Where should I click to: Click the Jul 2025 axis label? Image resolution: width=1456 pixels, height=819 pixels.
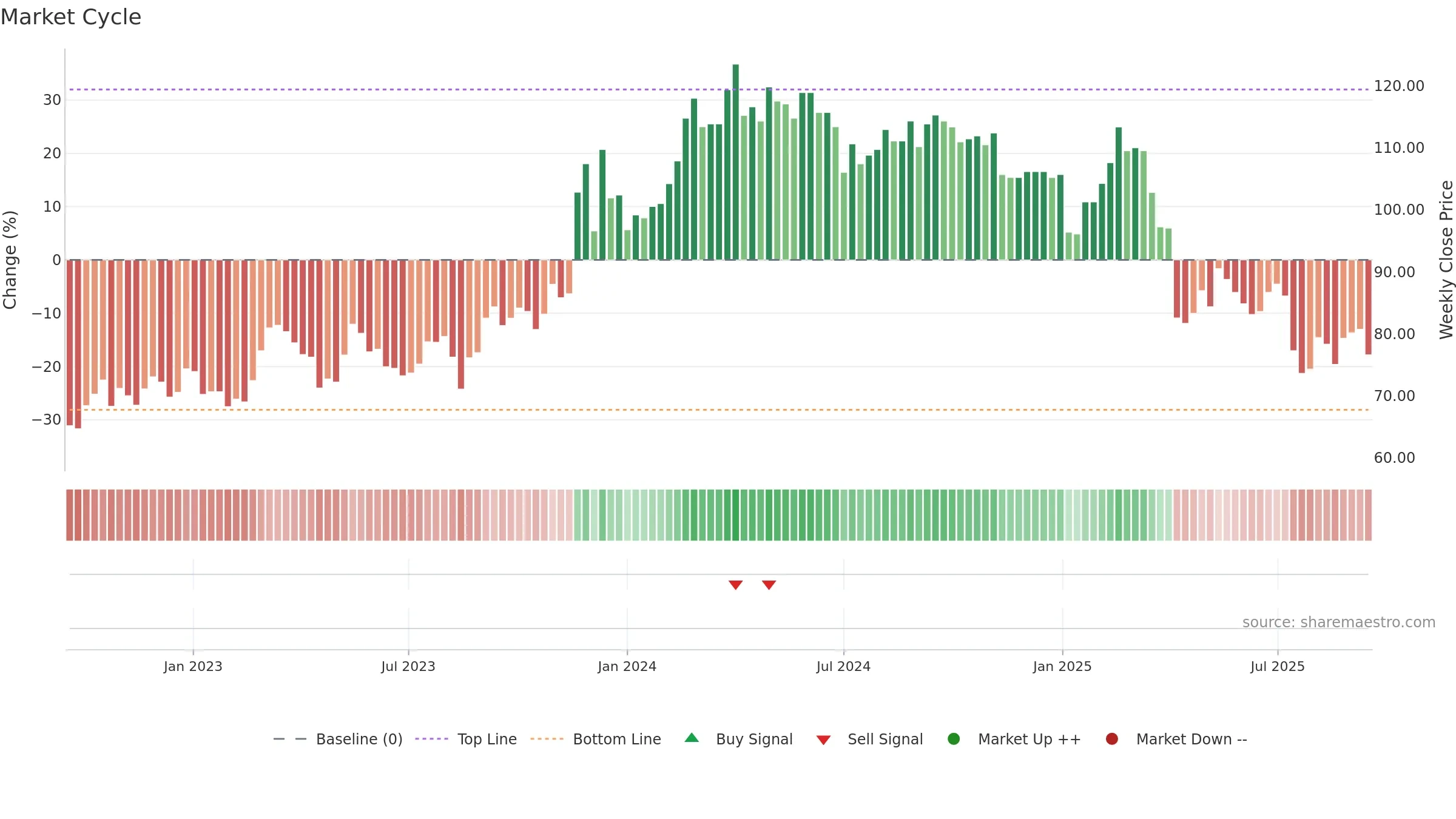pyautogui.click(x=1278, y=667)
